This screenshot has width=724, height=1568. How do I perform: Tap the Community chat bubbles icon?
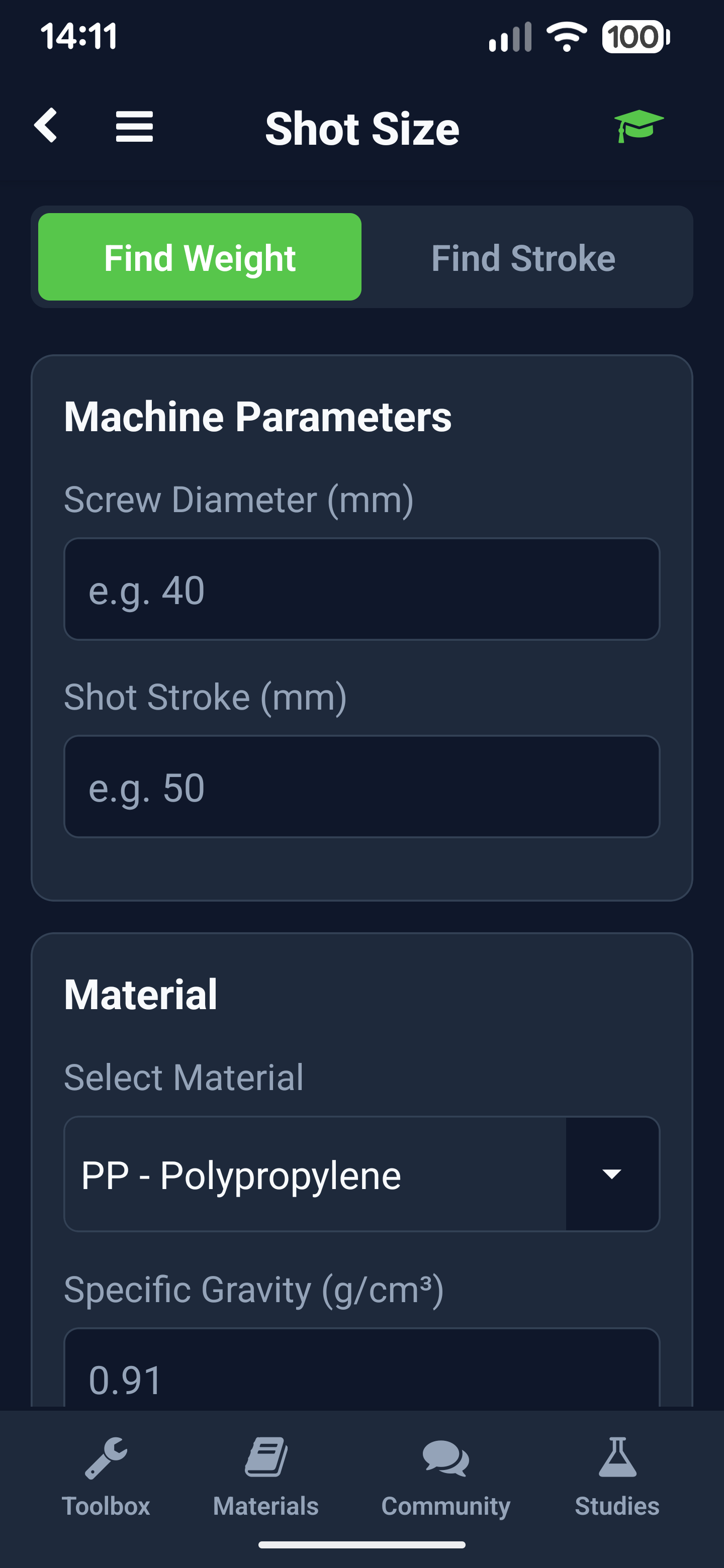pyautogui.click(x=446, y=1458)
